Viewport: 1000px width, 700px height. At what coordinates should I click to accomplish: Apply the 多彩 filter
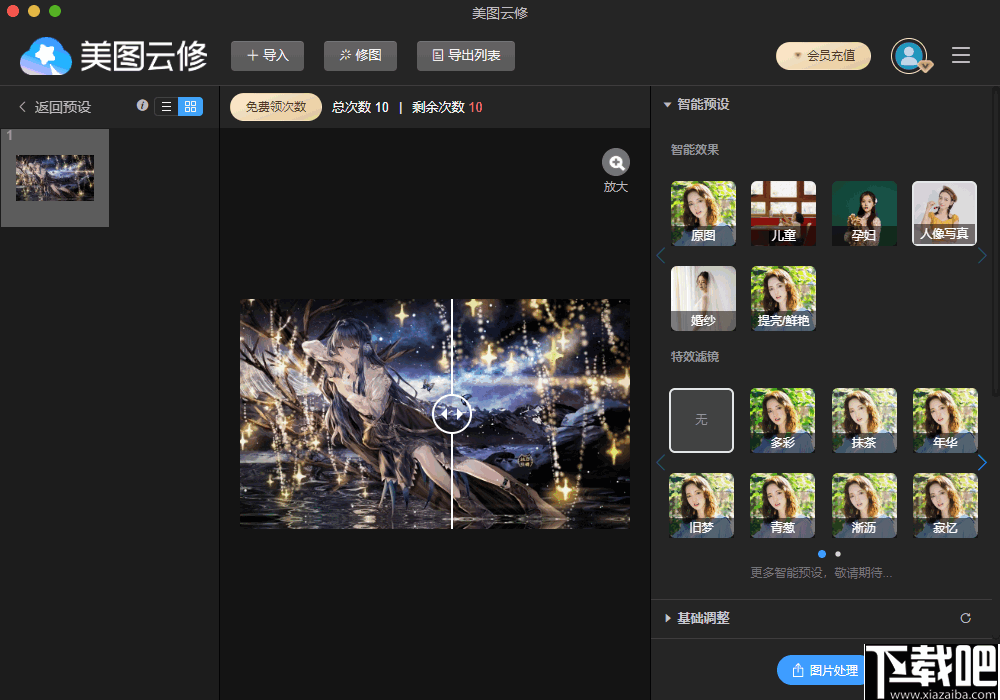point(783,420)
